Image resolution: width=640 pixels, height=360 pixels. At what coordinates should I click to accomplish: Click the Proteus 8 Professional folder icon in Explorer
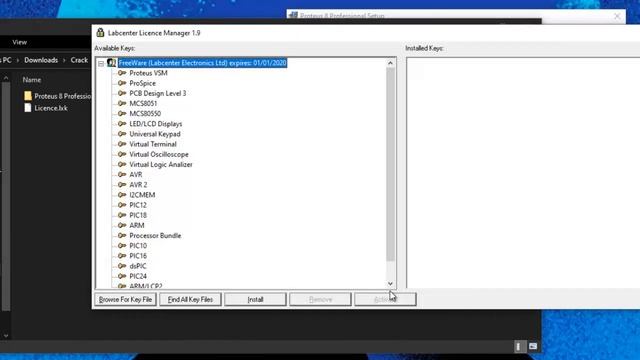point(28,96)
